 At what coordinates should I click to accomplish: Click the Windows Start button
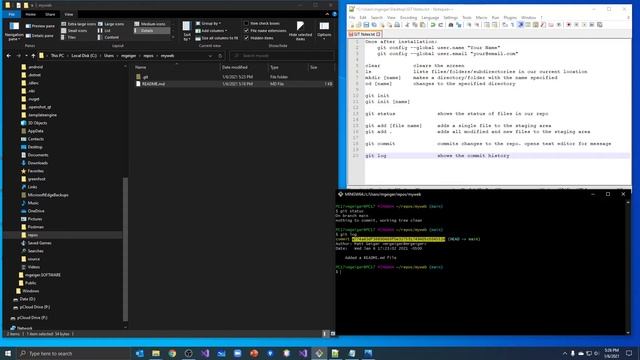coord(8,353)
